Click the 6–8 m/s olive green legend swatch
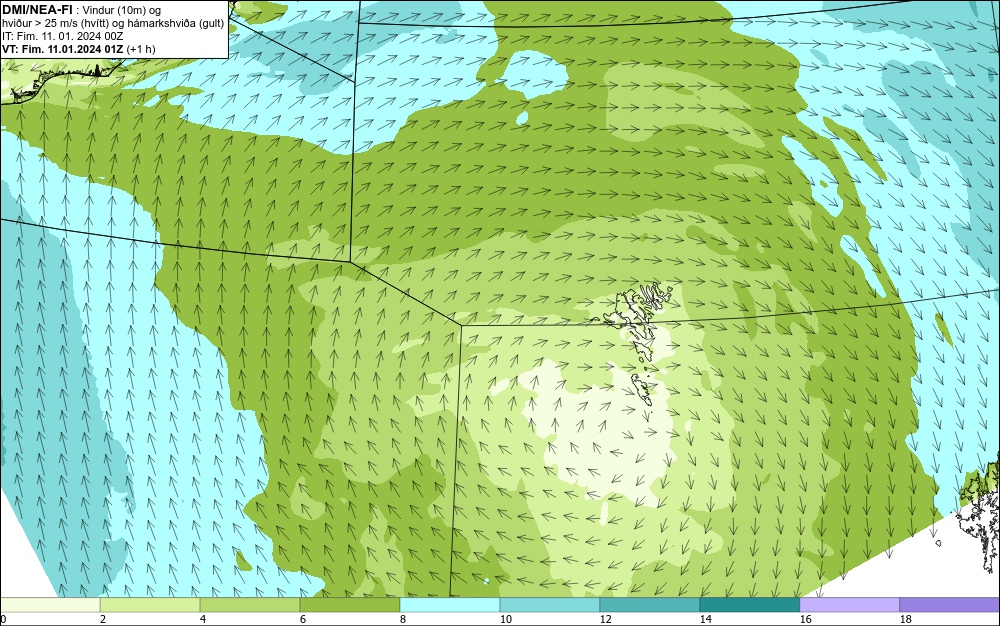 [x=350, y=604]
